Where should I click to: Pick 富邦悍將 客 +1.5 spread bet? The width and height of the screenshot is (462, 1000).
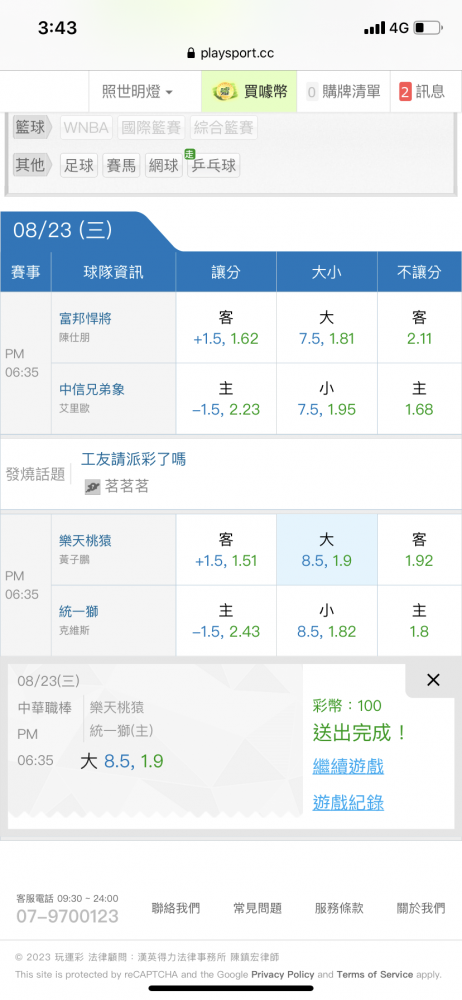[x=226, y=328]
